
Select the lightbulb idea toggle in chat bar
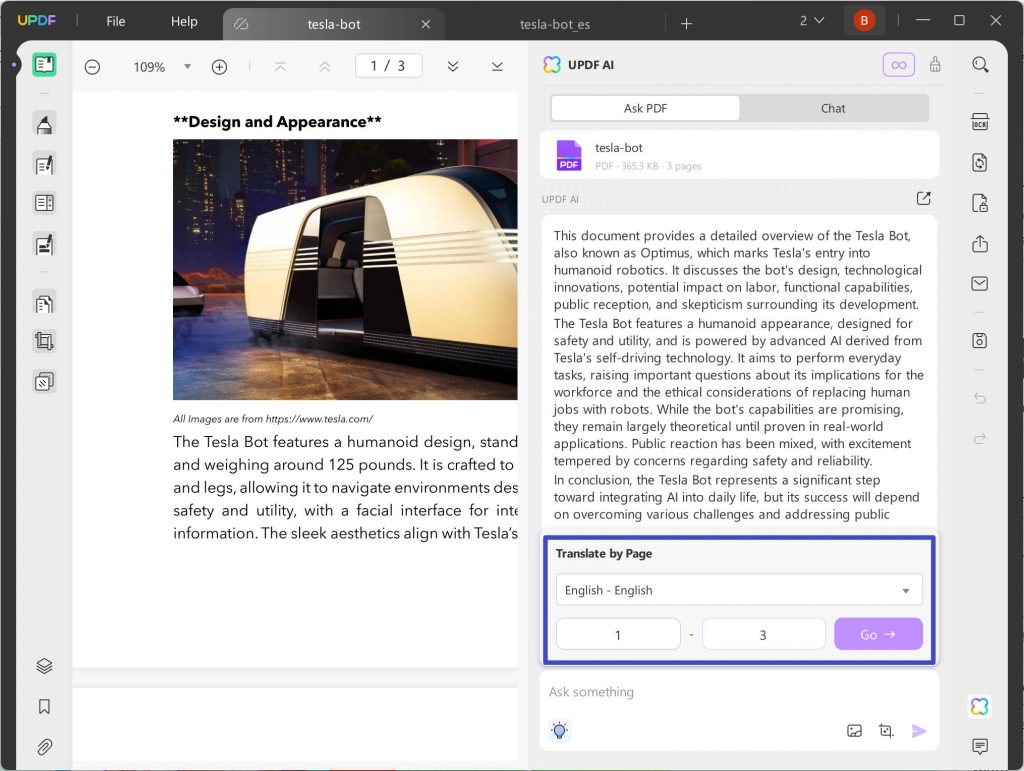[x=559, y=730]
